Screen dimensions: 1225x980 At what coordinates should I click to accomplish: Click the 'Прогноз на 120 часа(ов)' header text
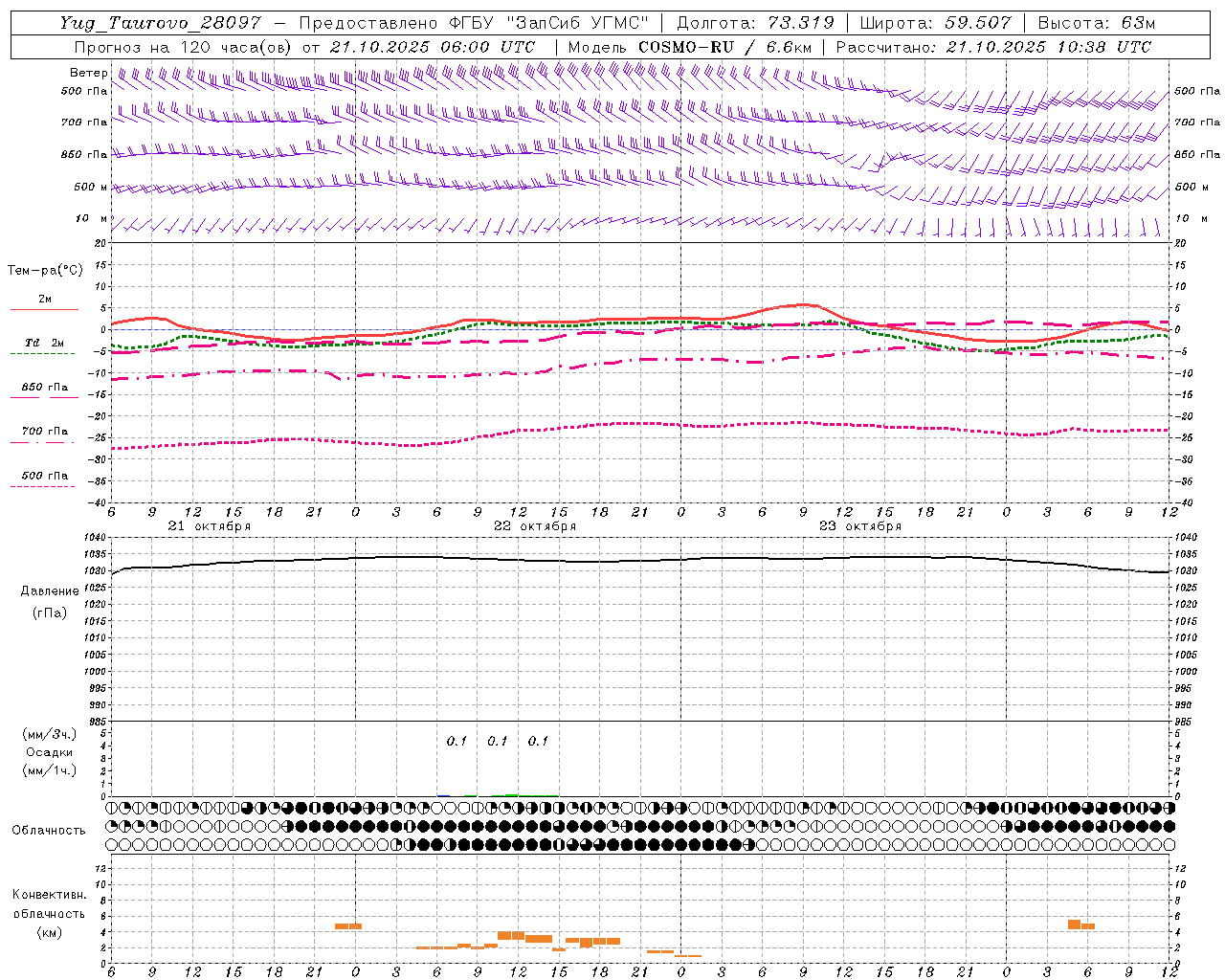click(x=183, y=47)
